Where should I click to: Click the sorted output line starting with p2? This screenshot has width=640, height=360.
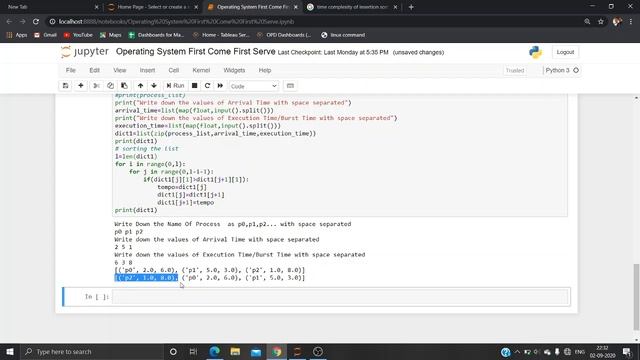pyautogui.click(x=209, y=278)
